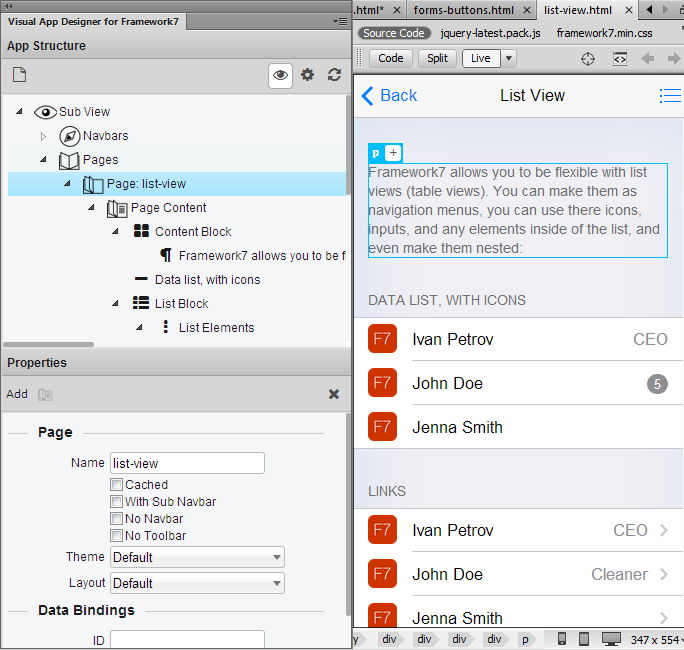Click the Pages book icon
The width and height of the screenshot is (684, 650).
pyautogui.click(x=69, y=161)
